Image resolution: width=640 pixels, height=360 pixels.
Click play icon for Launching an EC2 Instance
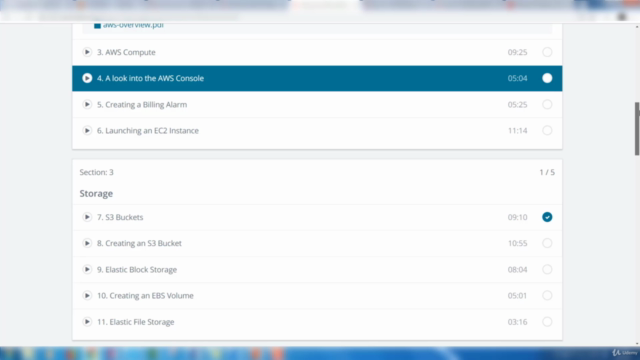tap(87, 130)
